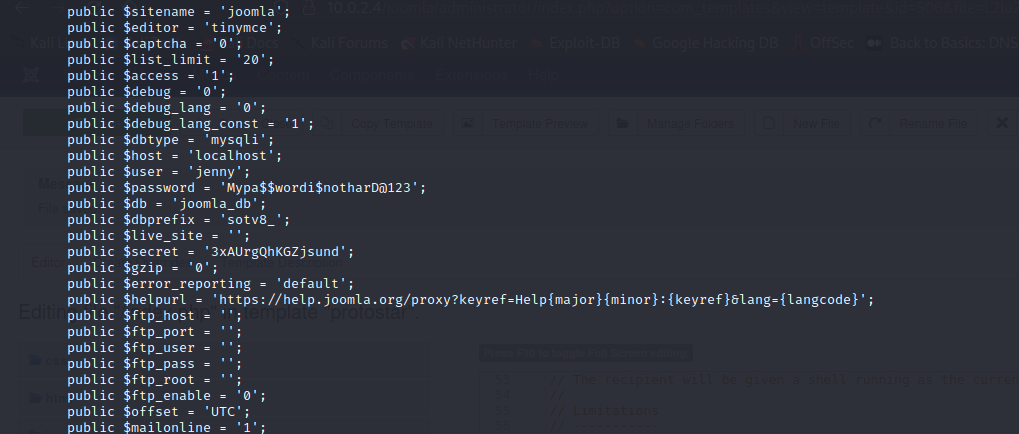Open the Kali Forums bookmark
Image resolution: width=1019 pixels, height=434 pixels.
349,44
